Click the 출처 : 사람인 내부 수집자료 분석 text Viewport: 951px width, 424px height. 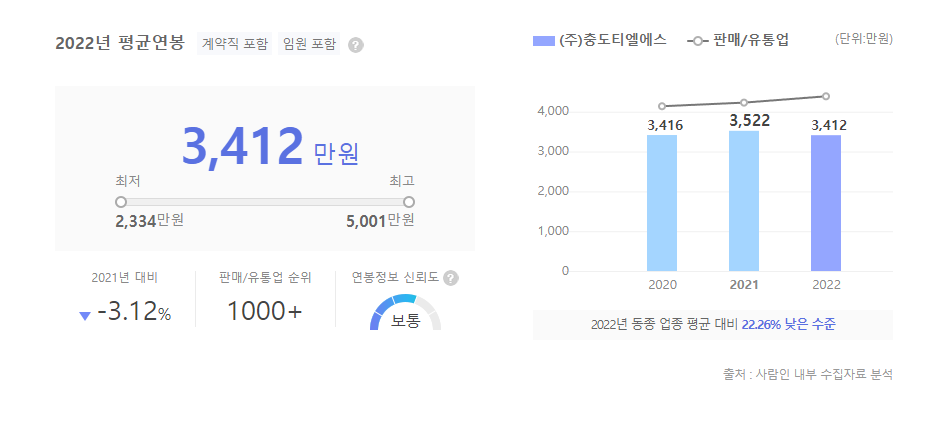808,374
